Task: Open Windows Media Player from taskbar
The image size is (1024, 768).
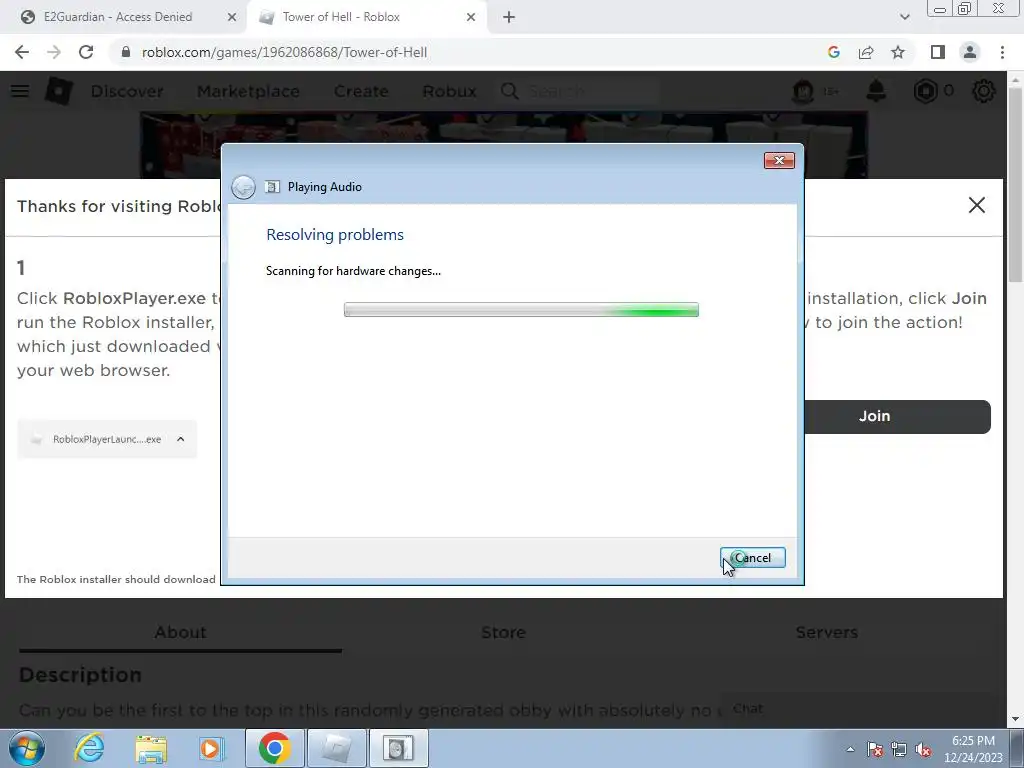Action: click(211, 748)
